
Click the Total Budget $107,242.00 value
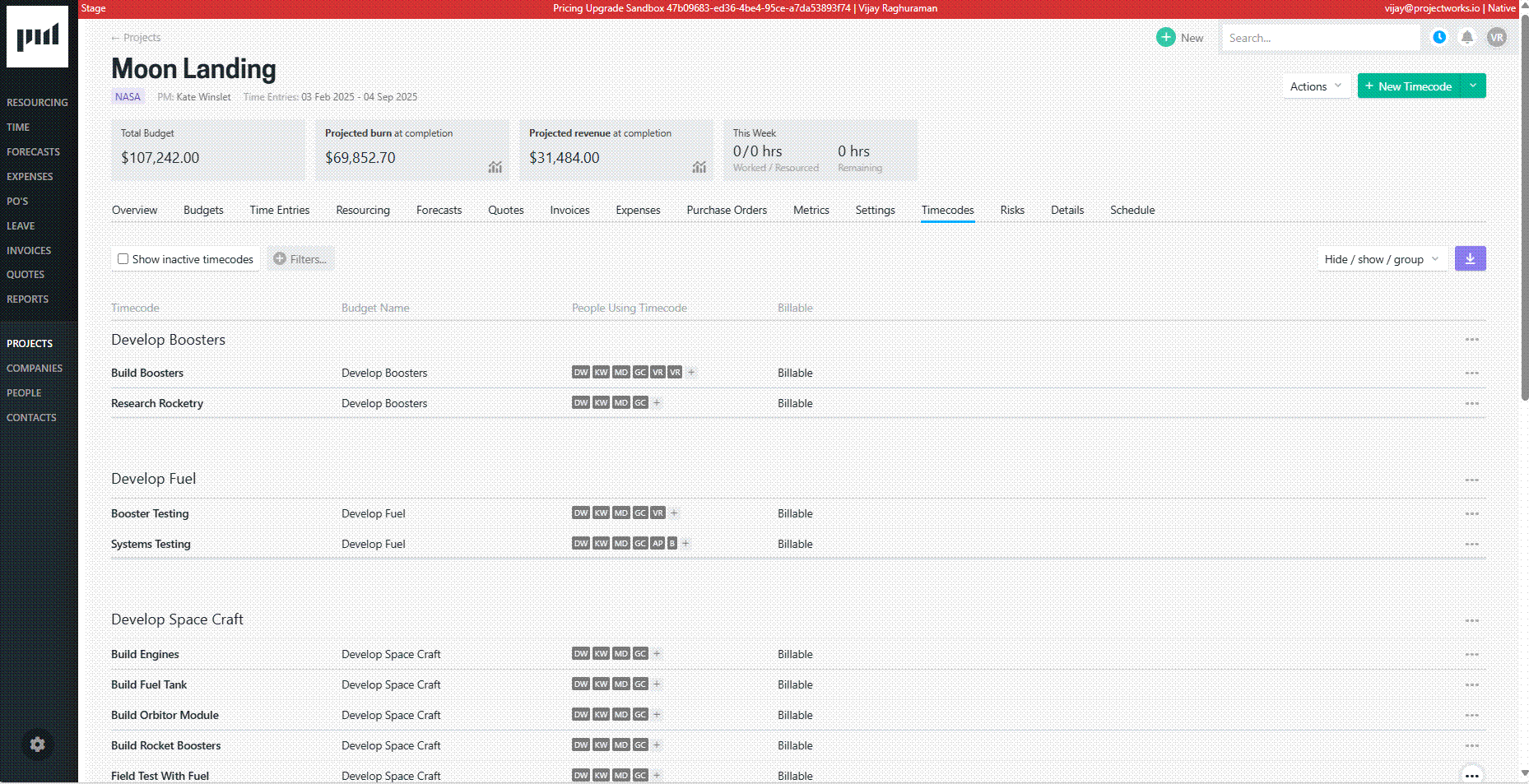click(x=160, y=158)
